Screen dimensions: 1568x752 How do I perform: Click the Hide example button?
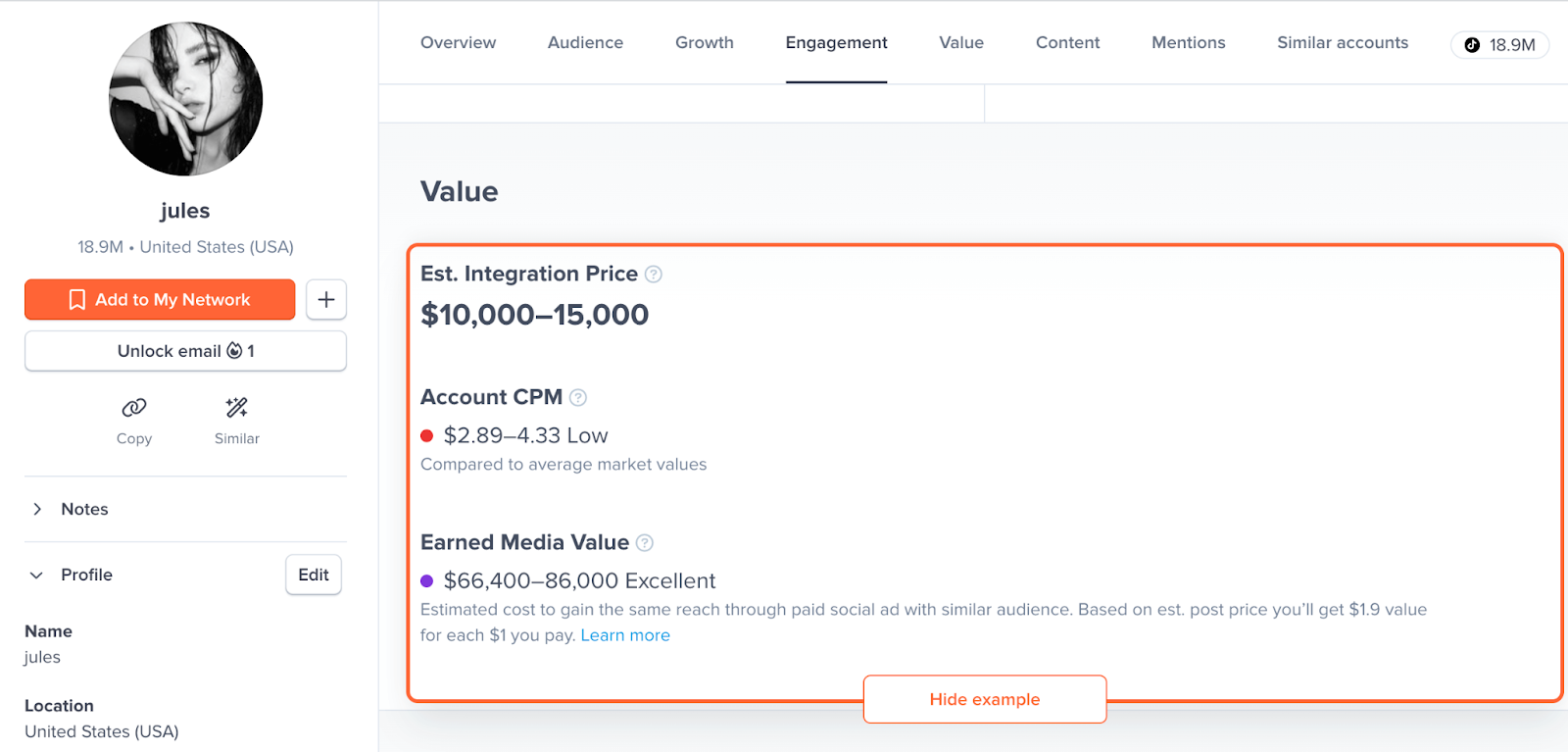click(x=984, y=699)
